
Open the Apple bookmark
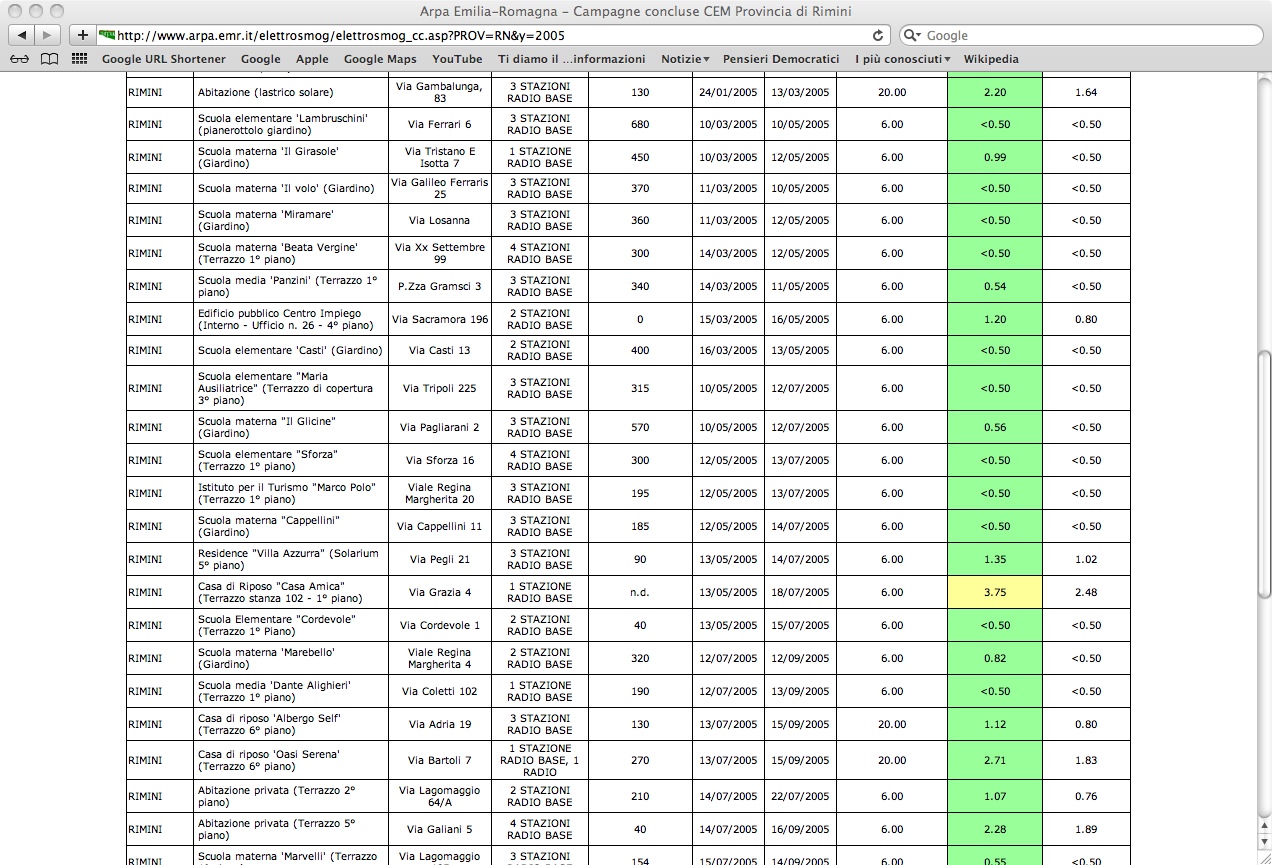pyautogui.click(x=312, y=59)
